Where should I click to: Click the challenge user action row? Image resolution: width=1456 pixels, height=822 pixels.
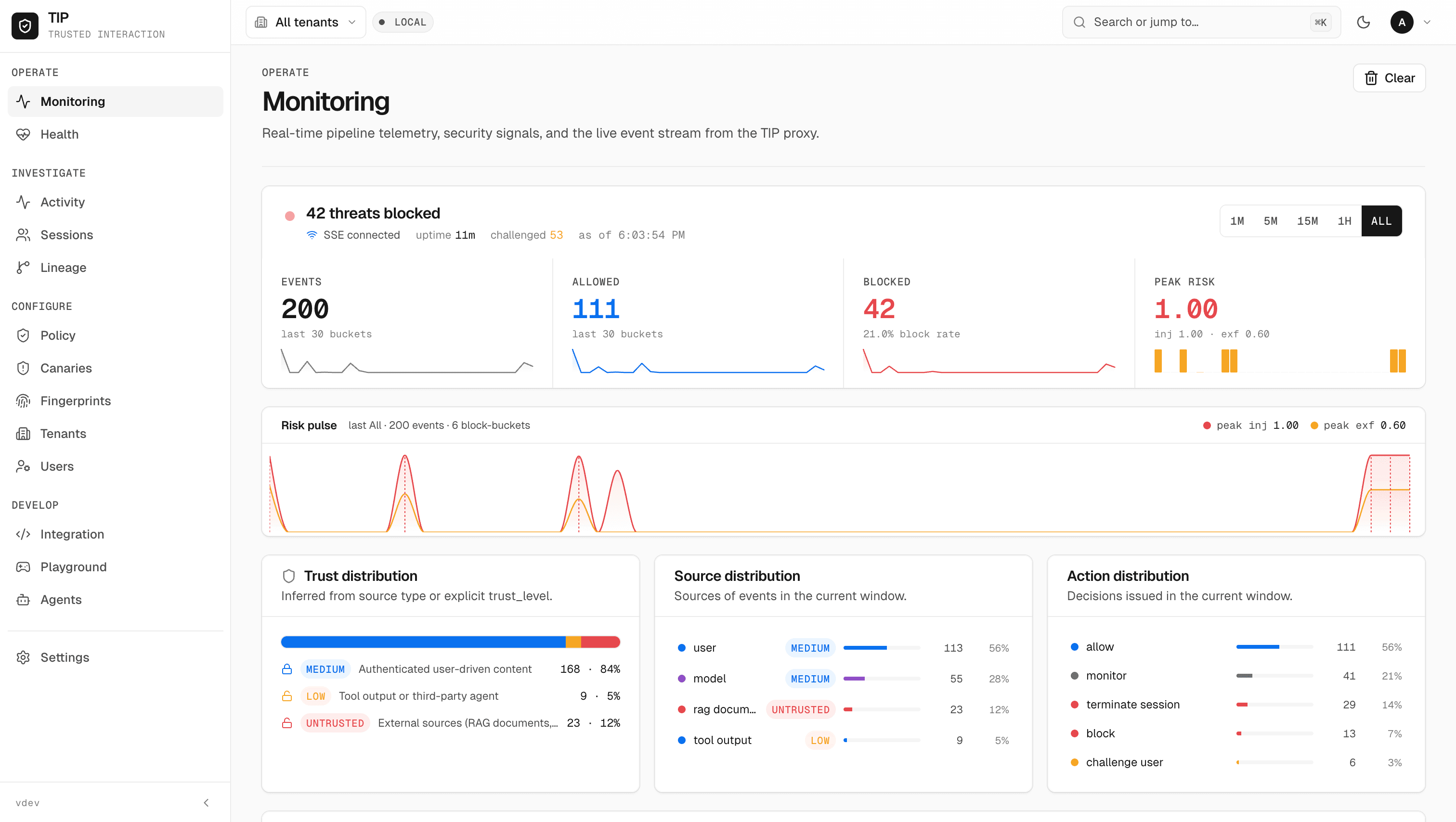coord(1236,763)
